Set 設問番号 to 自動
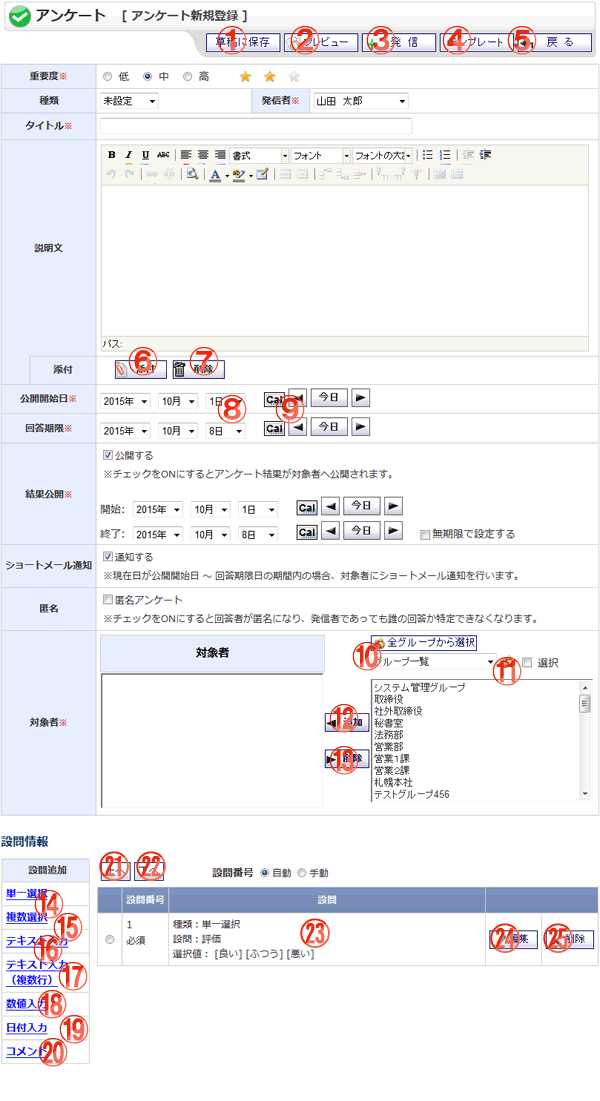The width and height of the screenshot is (600, 1101). click(x=264, y=873)
